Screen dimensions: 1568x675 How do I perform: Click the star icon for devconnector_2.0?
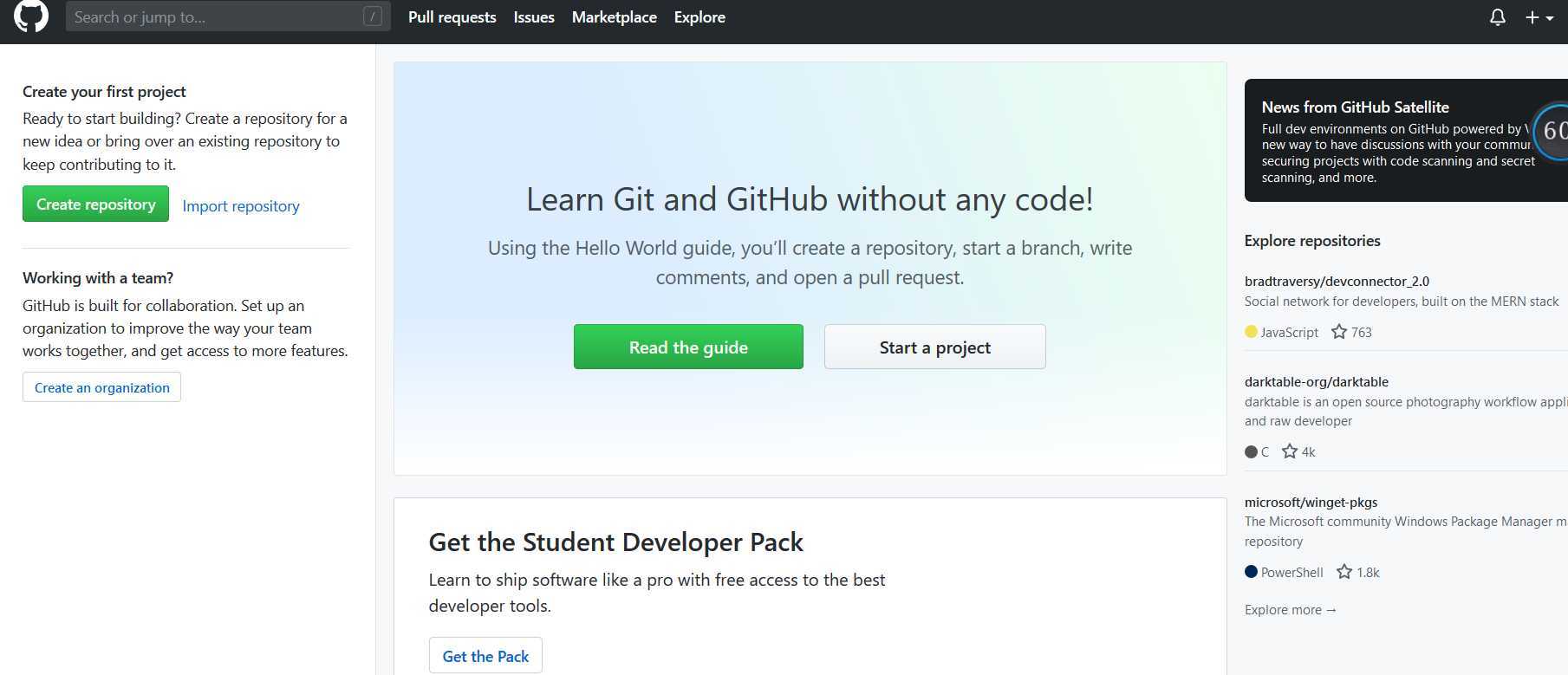pyautogui.click(x=1339, y=332)
